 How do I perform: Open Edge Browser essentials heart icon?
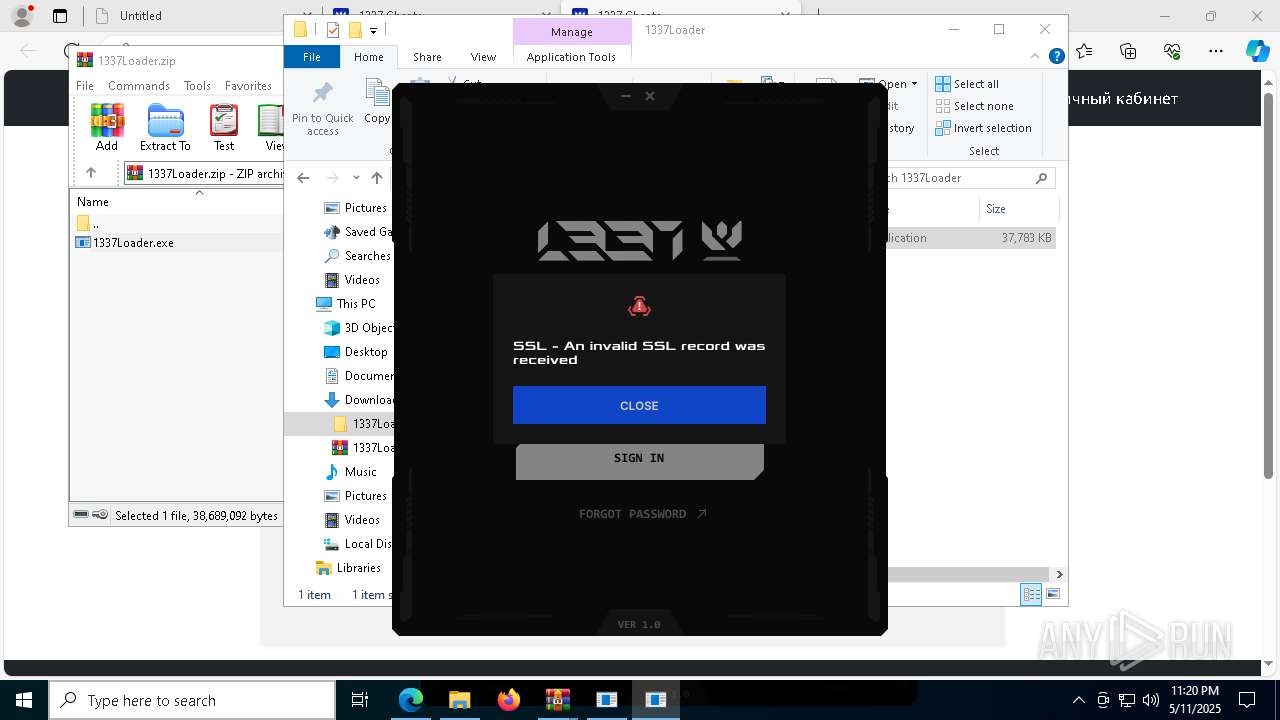pyautogui.click(x=1173, y=51)
